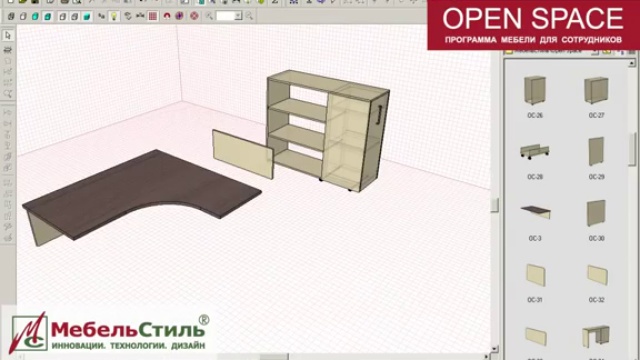640x360 pixels.
Task: Click inside the zoom level input field
Action: (x=226, y=16)
